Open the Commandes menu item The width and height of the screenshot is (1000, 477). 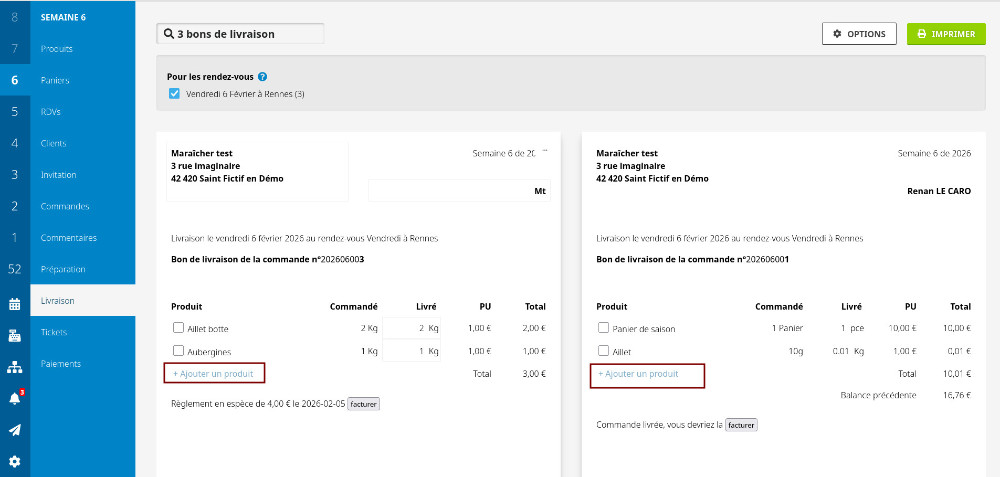click(x=65, y=206)
